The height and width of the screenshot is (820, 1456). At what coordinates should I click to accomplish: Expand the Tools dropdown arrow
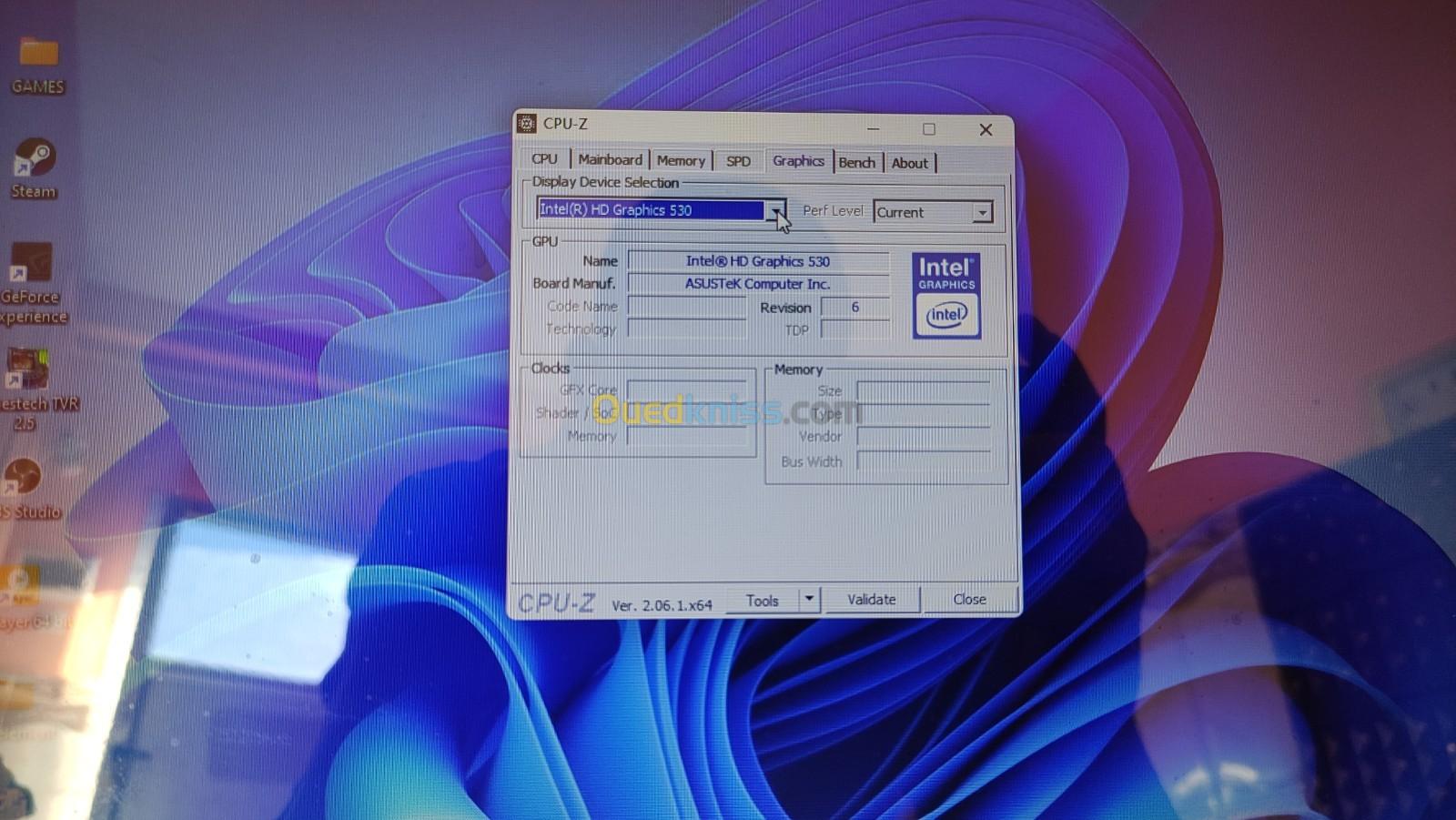[808, 599]
